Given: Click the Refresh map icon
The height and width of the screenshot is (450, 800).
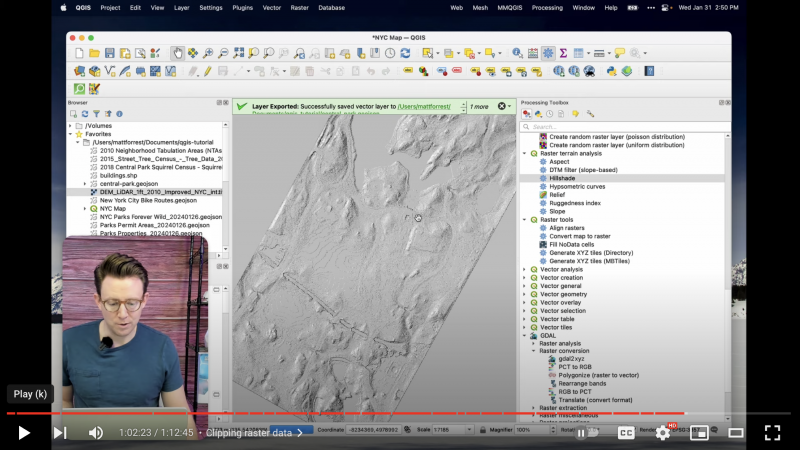Looking at the screenshot, I should (404, 53).
